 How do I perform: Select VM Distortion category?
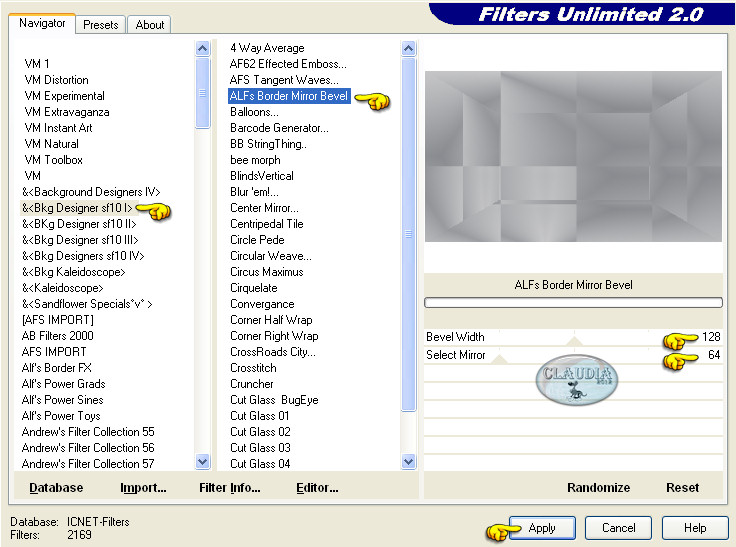[x=56, y=80]
